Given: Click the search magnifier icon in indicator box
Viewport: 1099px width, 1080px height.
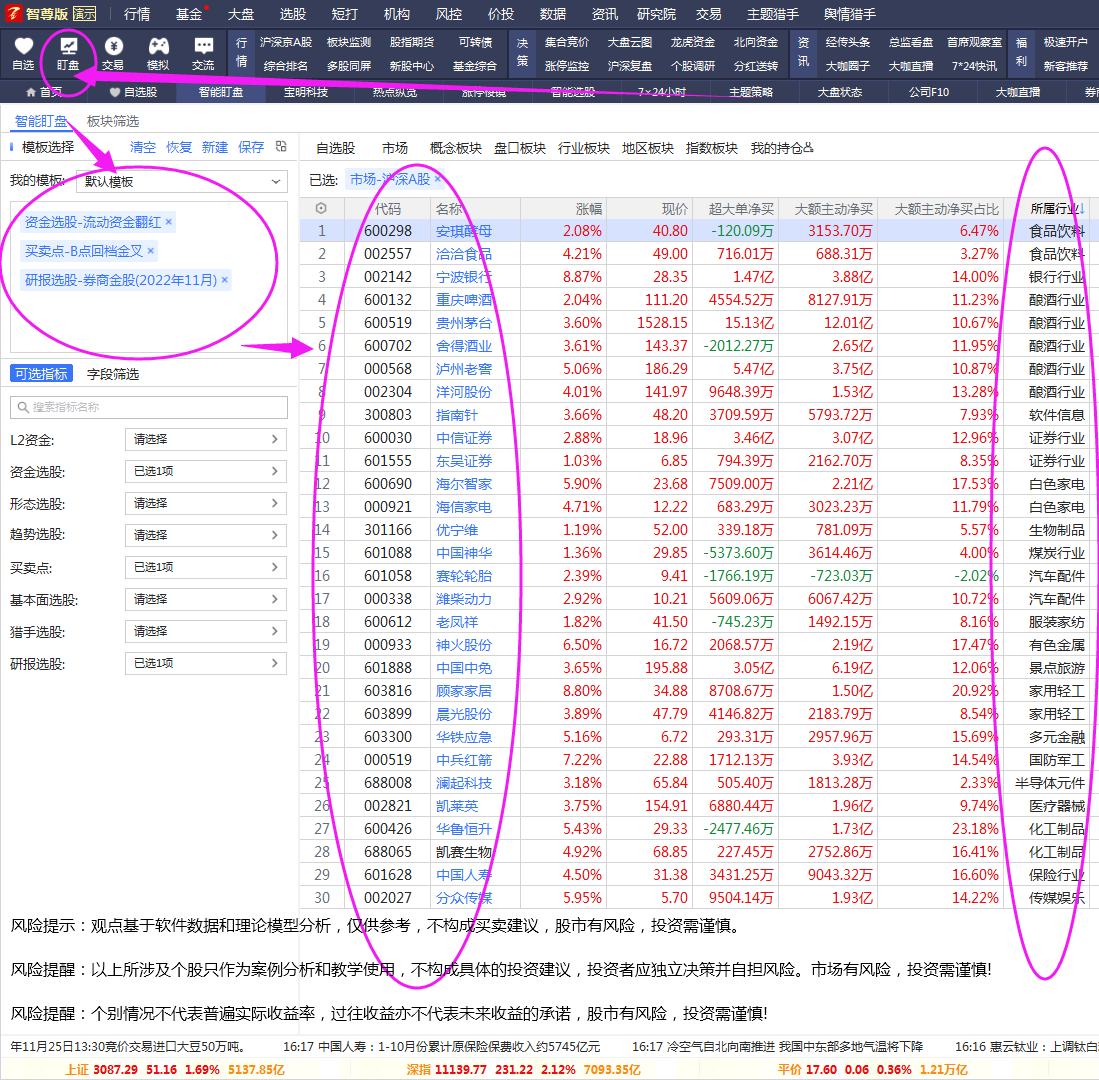Looking at the screenshot, I should [23, 407].
